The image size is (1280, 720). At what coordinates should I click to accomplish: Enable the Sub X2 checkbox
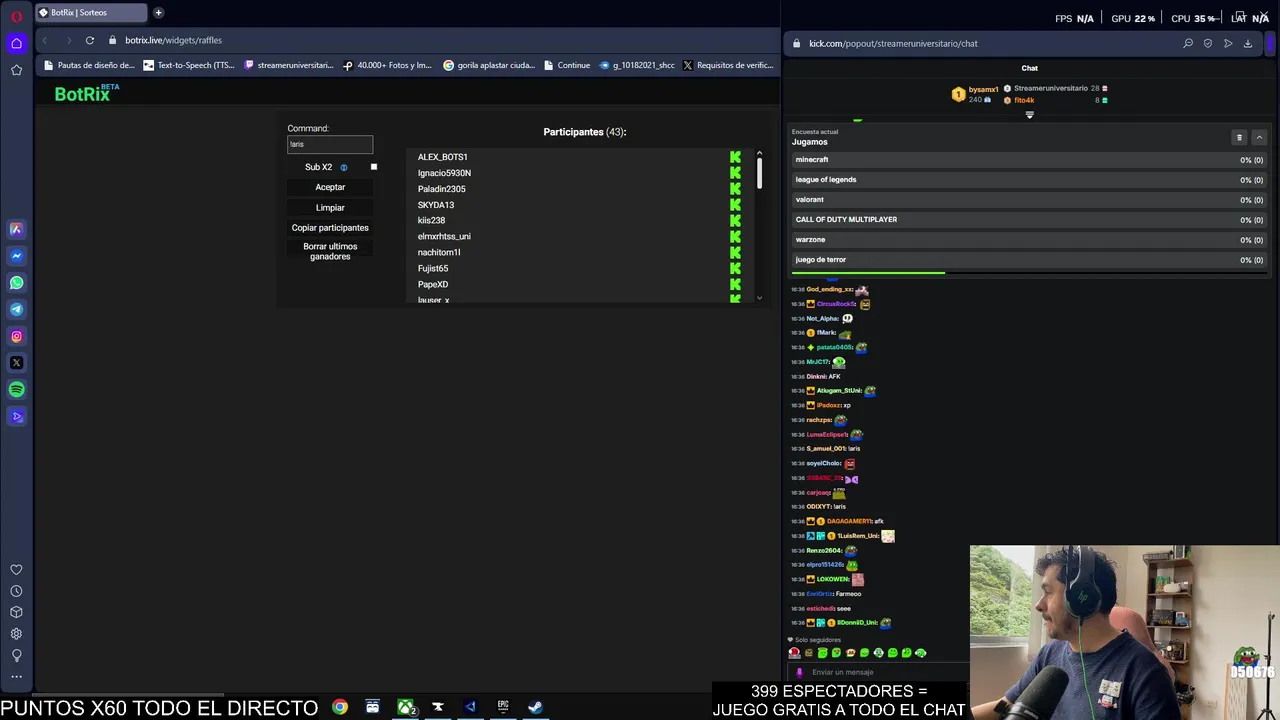(x=374, y=167)
